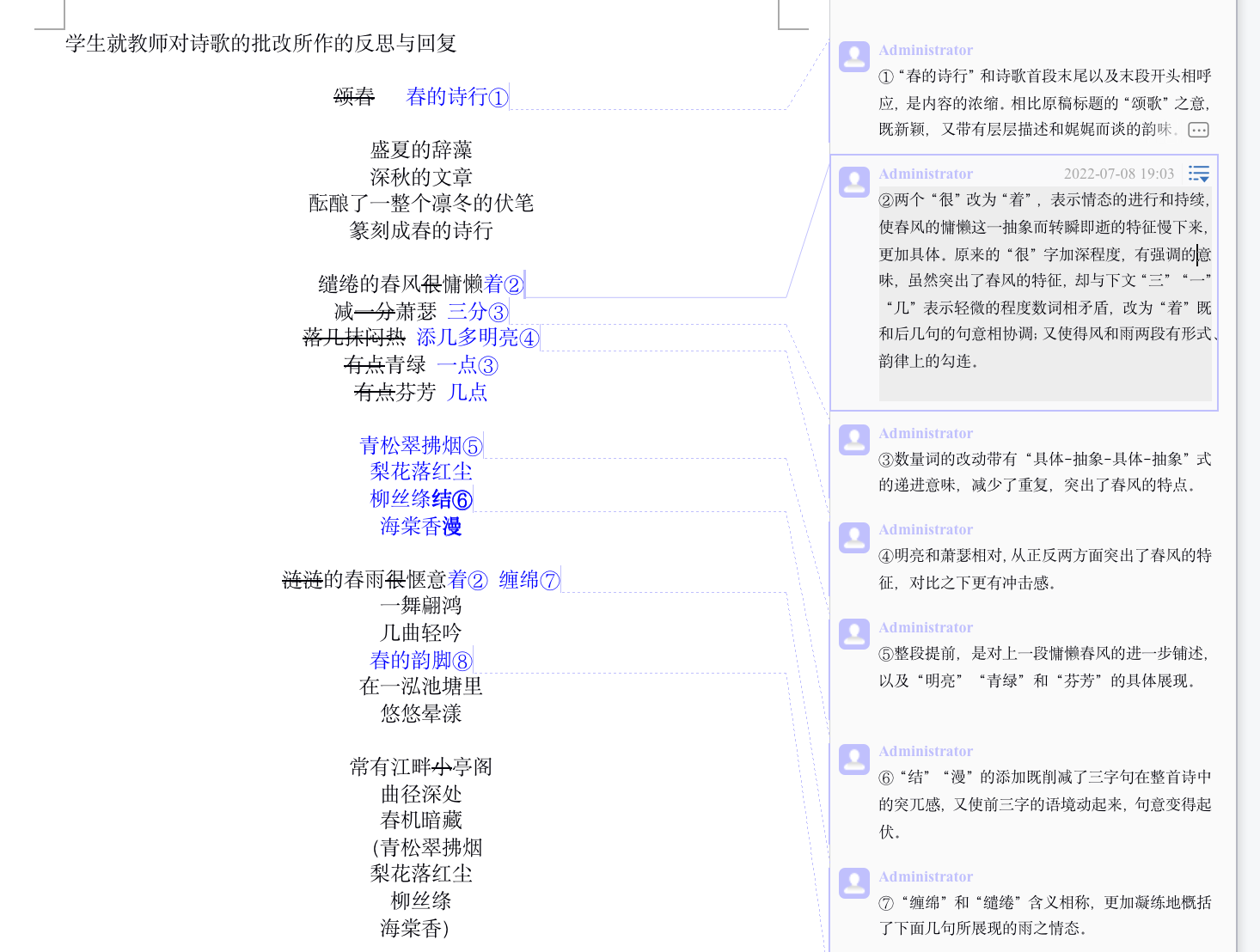Click the Administrator name above comment ②

pyautogui.click(x=926, y=174)
